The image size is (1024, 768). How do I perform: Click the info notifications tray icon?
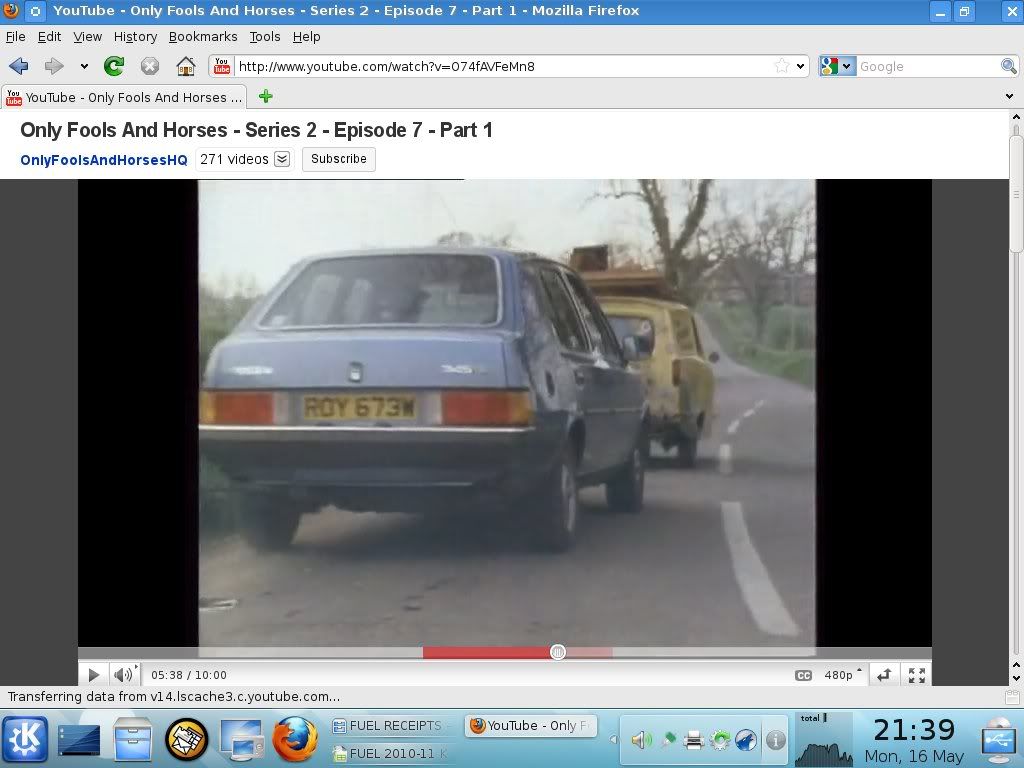point(775,740)
